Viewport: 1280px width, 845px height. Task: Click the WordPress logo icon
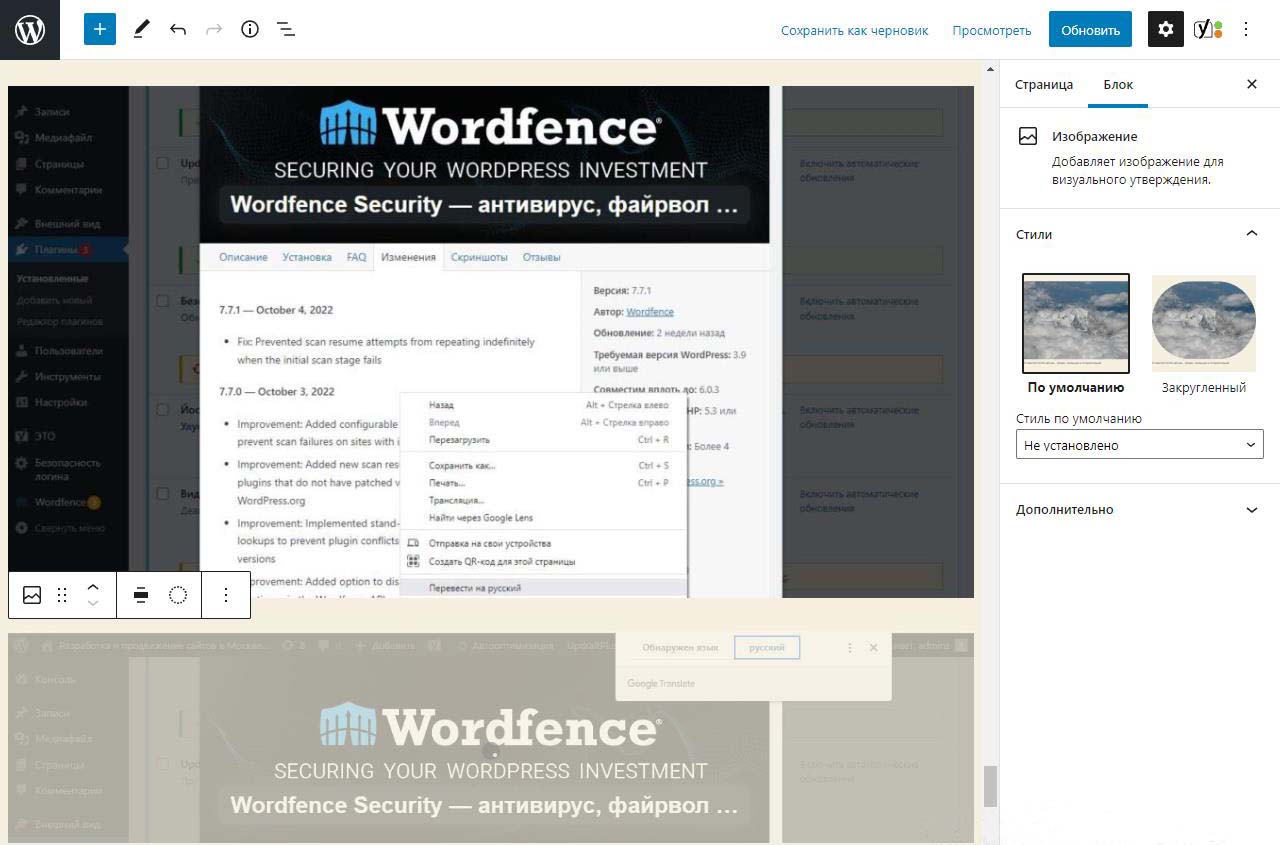pyautogui.click(x=30, y=30)
